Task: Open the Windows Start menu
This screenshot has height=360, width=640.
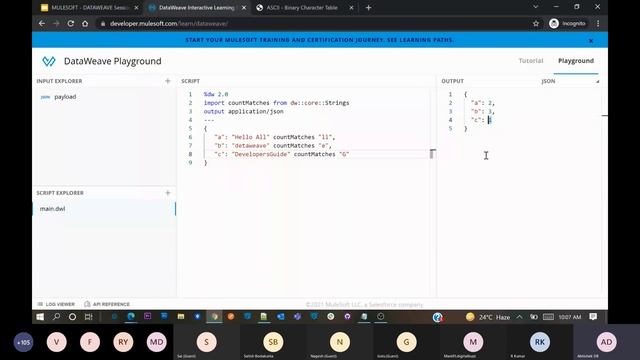Action: click(x=40, y=317)
